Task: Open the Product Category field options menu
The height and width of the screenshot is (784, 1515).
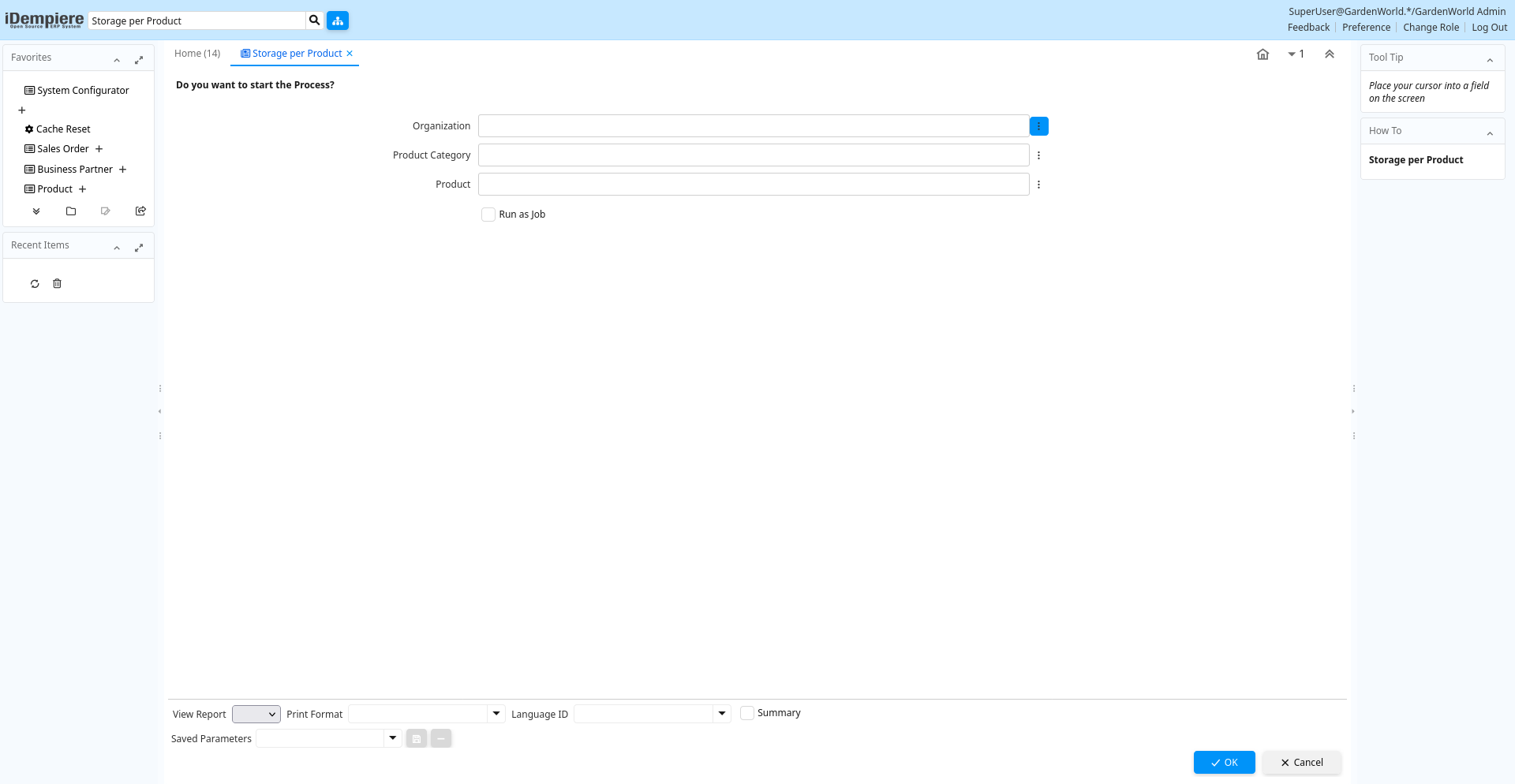Action: coord(1038,155)
